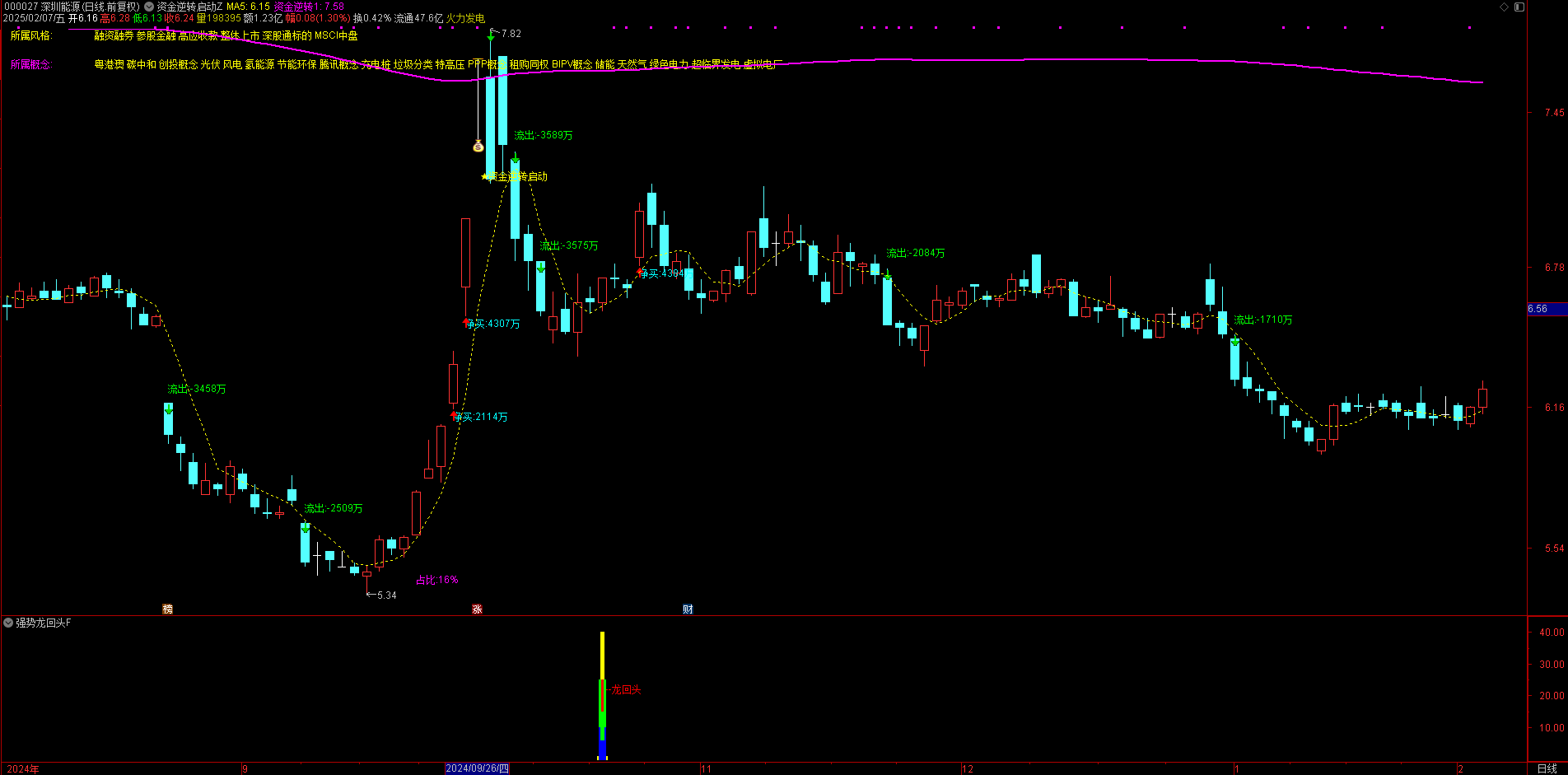Click the green arrow at 7.82 high
Image resolution: width=1568 pixels, height=775 pixels.
[491, 36]
